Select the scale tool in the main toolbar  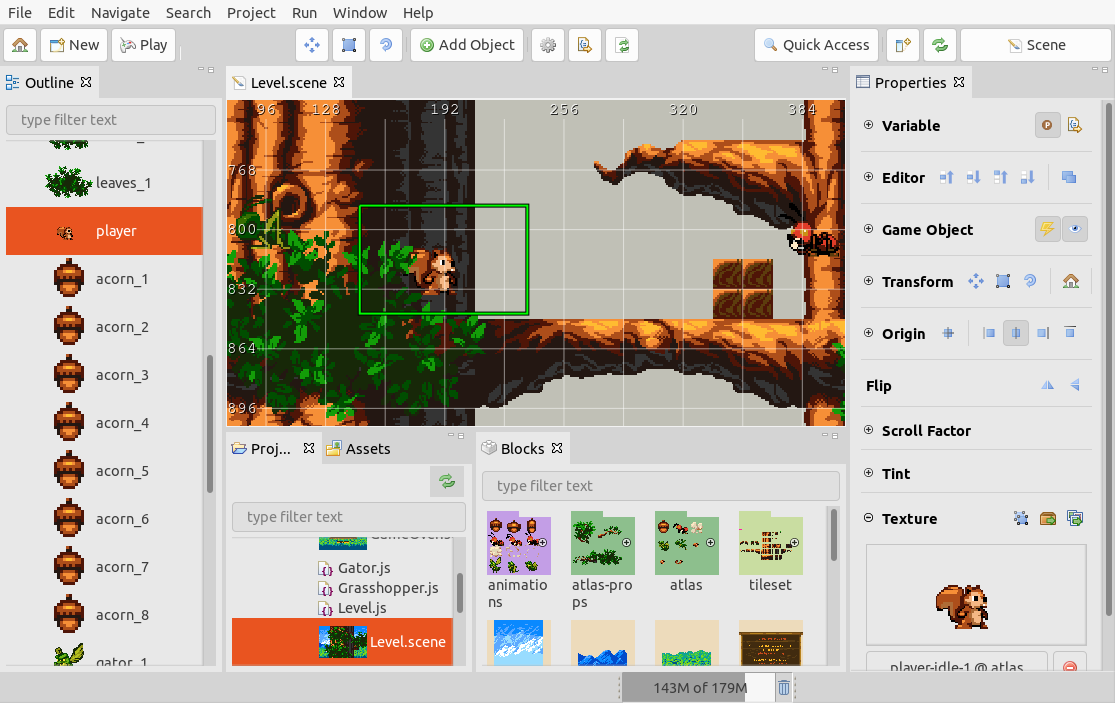click(x=349, y=45)
